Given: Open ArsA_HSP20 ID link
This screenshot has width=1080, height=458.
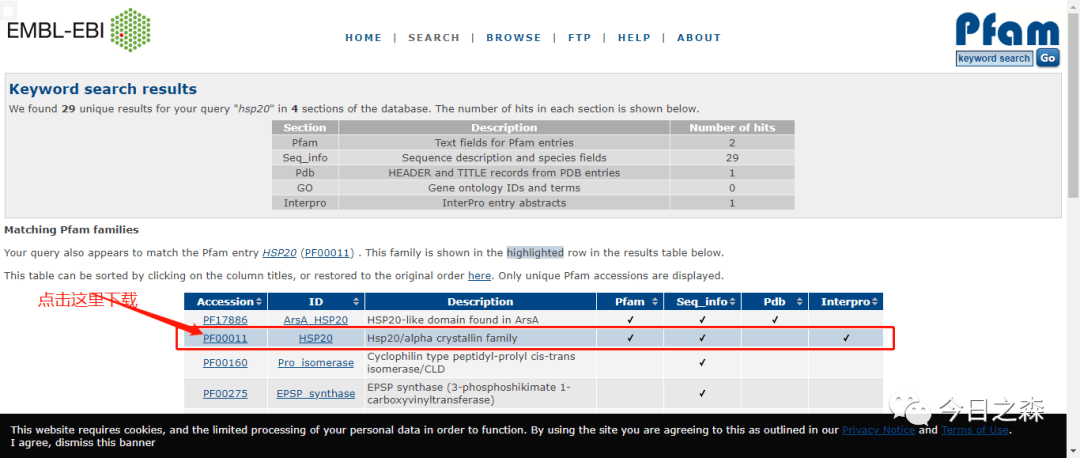Looking at the screenshot, I should click(x=316, y=320).
